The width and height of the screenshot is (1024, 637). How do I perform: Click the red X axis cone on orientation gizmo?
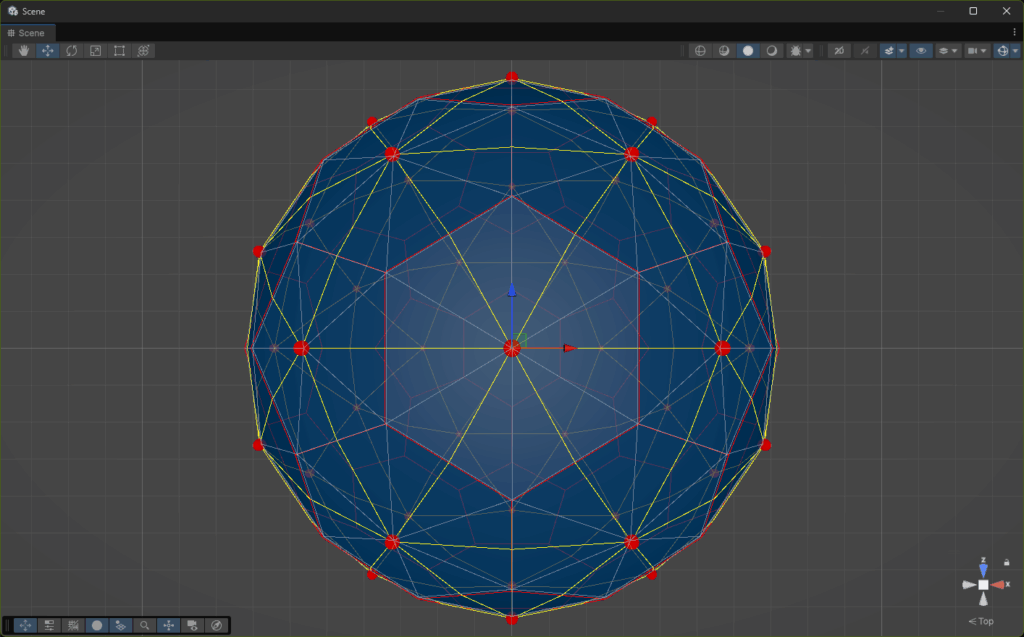tap(998, 585)
